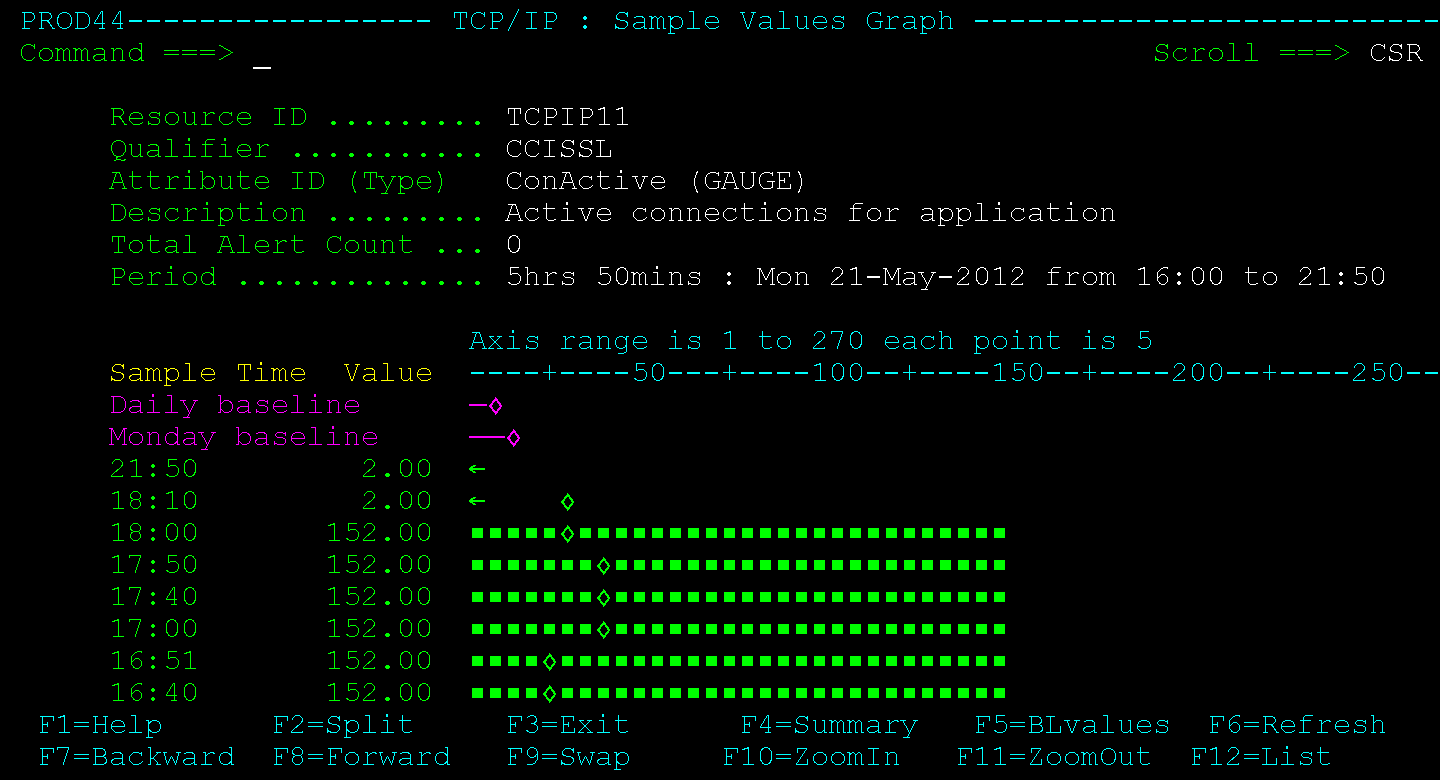Exit the panel via F3=Exit
The width and height of the screenshot is (1440, 780).
(x=568, y=724)
